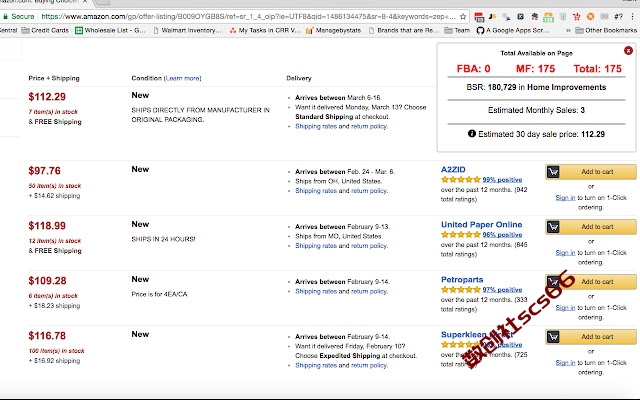Click 'Estimated Monthly Sales: 3' text
The image size is (640, 400).
tap(536, 110)
